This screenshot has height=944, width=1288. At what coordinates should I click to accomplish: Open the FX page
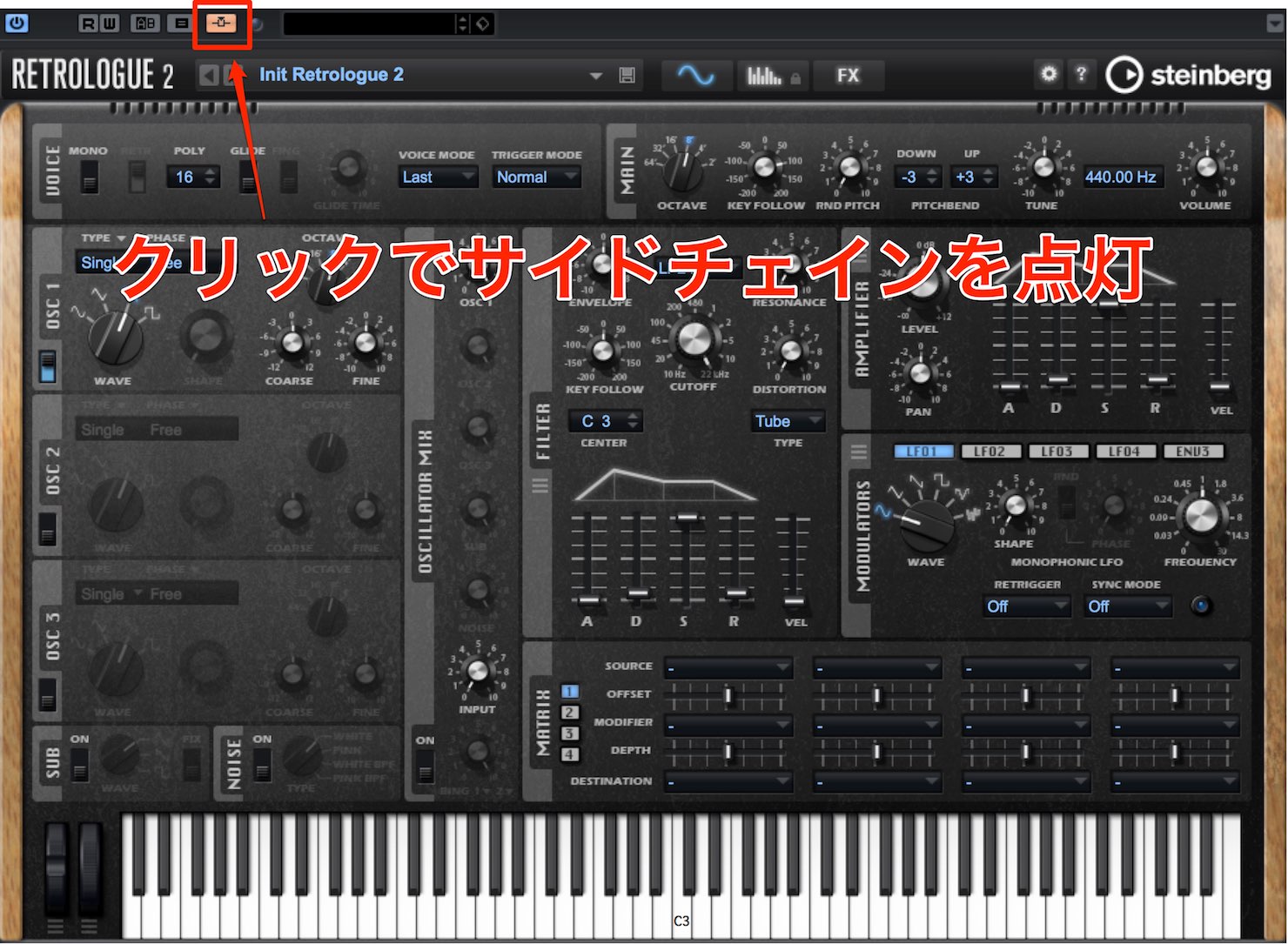[x=848, y=76]
